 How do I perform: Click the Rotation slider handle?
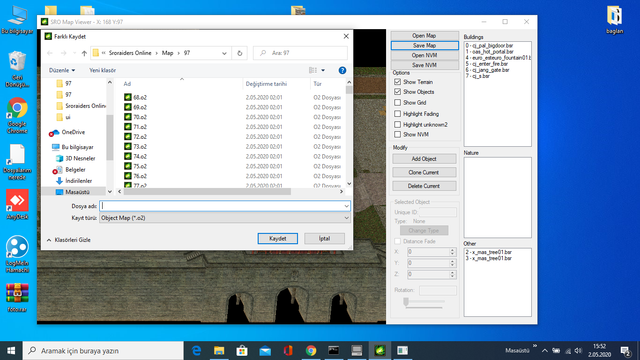[406, 302]
